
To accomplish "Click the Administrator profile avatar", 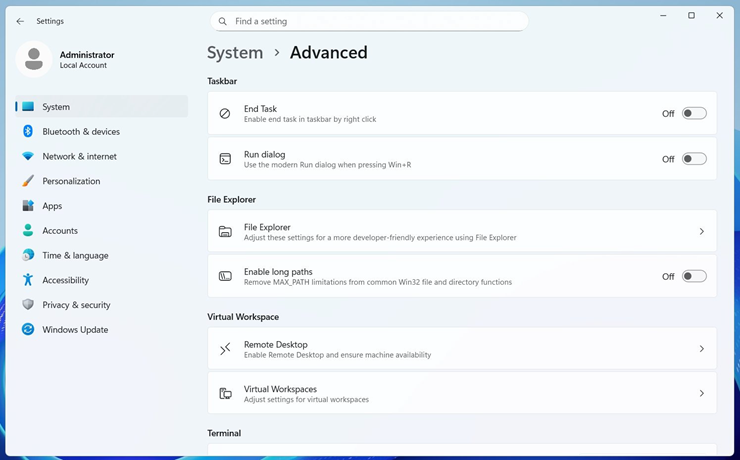I will tap(34, 60).
